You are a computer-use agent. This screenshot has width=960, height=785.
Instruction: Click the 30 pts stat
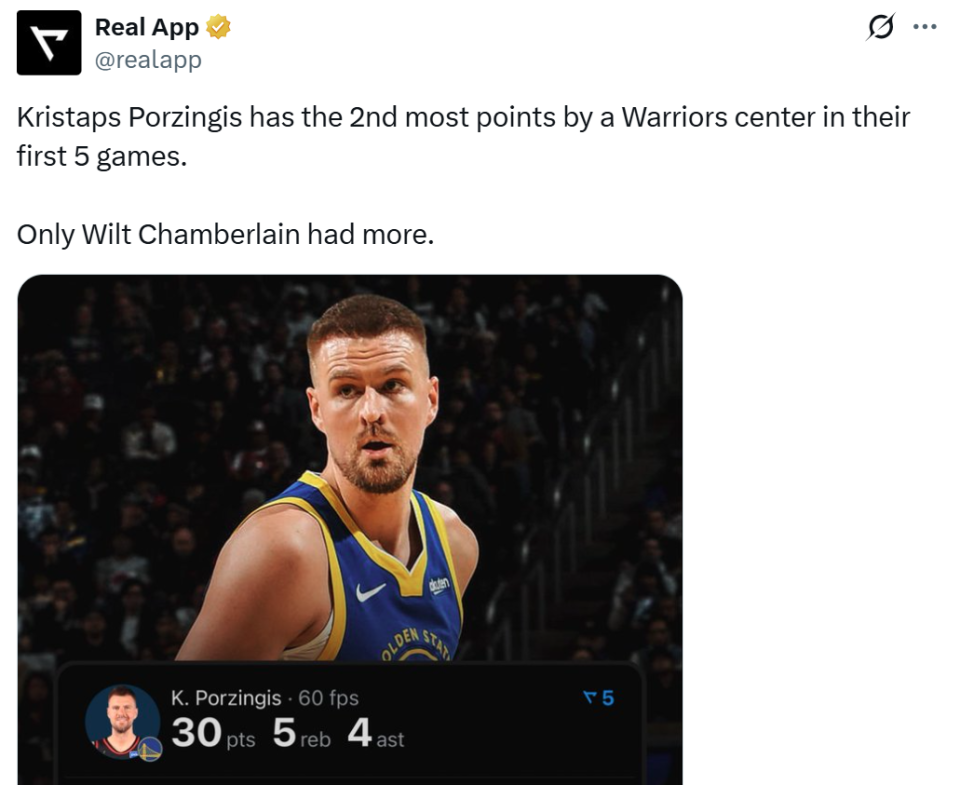click(x=212, y=734)
